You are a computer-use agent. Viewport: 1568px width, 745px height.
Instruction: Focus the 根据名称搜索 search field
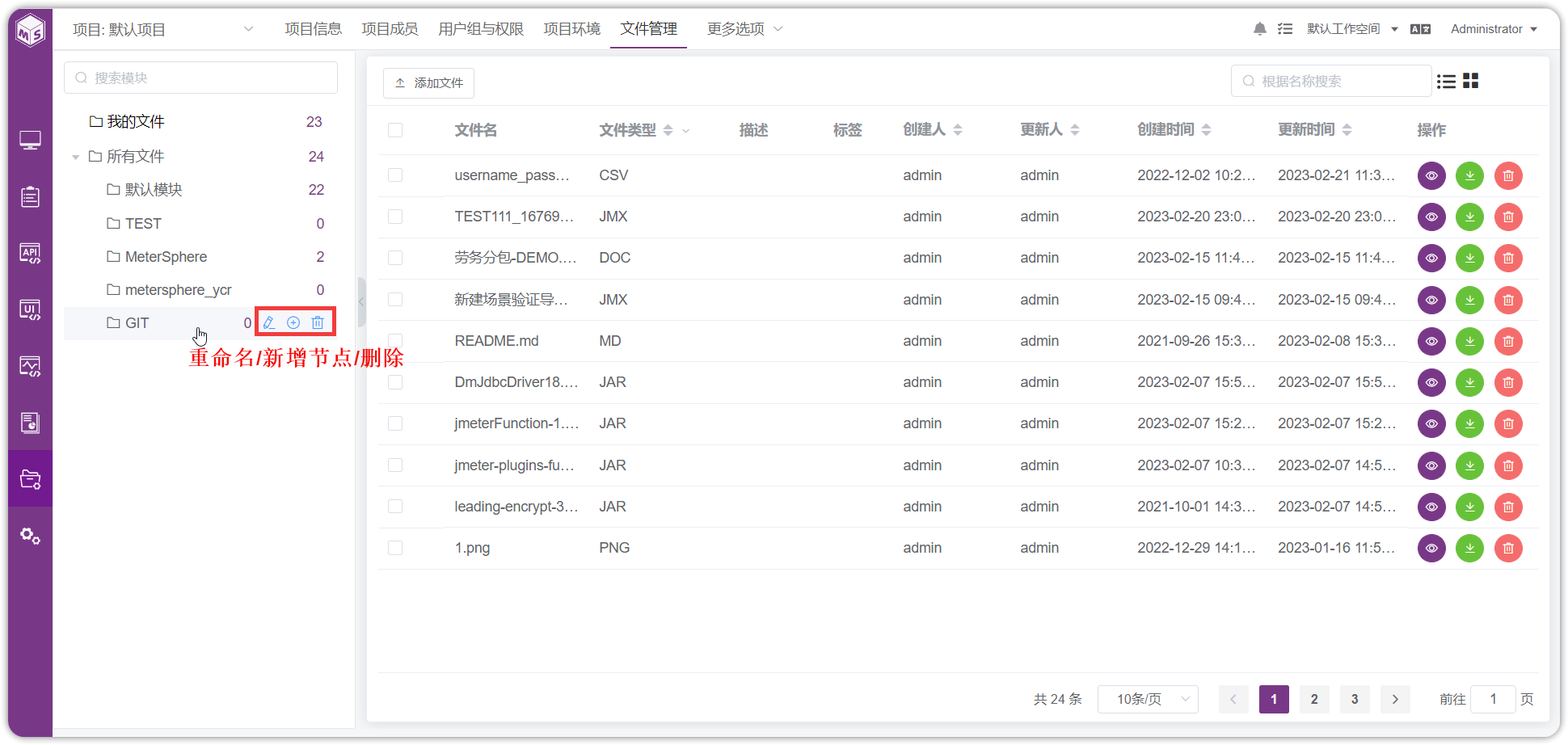click(1331, 81)
